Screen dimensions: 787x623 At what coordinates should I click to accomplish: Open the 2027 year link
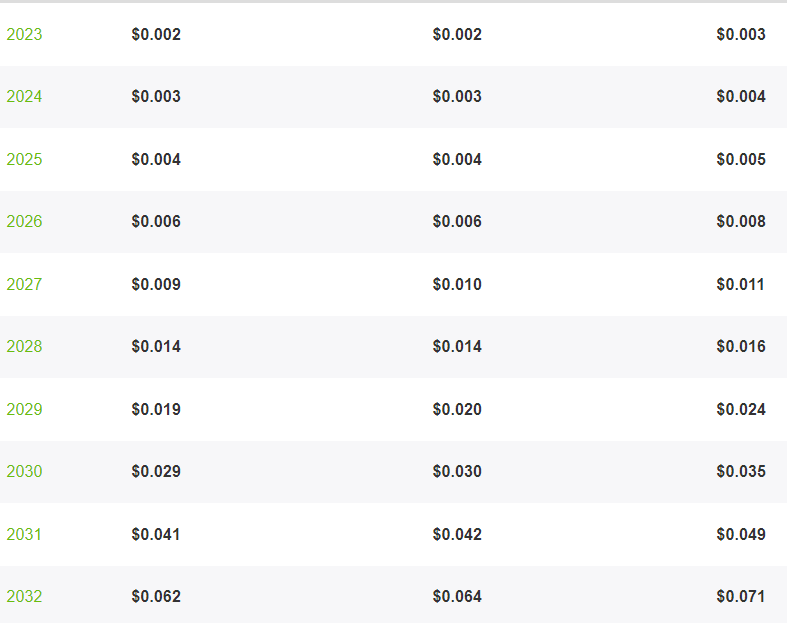click(24, 284)
